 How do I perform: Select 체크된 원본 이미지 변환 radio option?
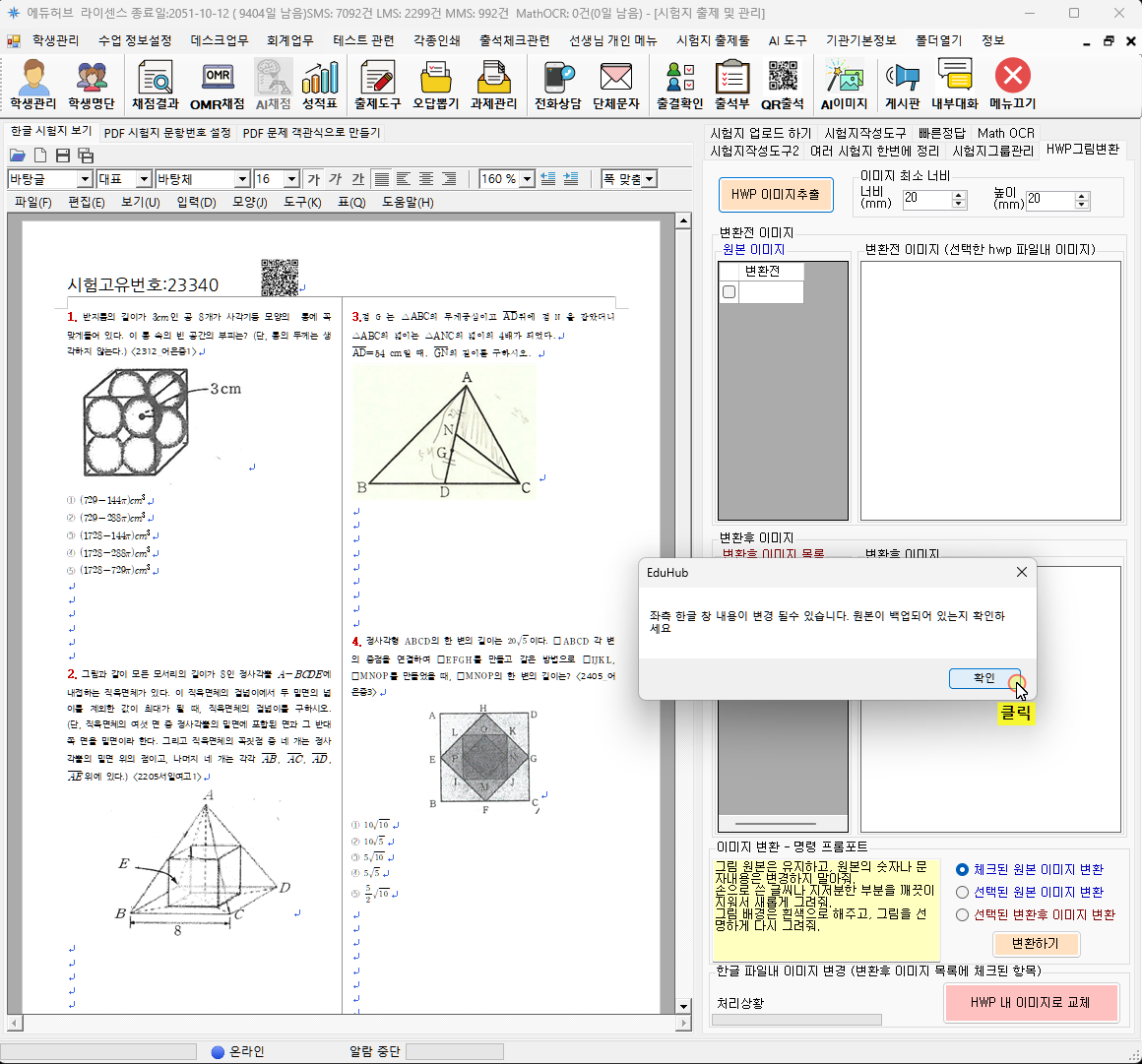[x=963, y=870]
